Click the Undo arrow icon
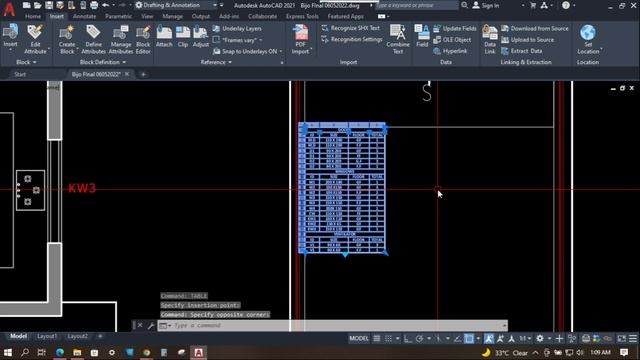The height and width of the screenshot is (360, 640). pos(106,5)
